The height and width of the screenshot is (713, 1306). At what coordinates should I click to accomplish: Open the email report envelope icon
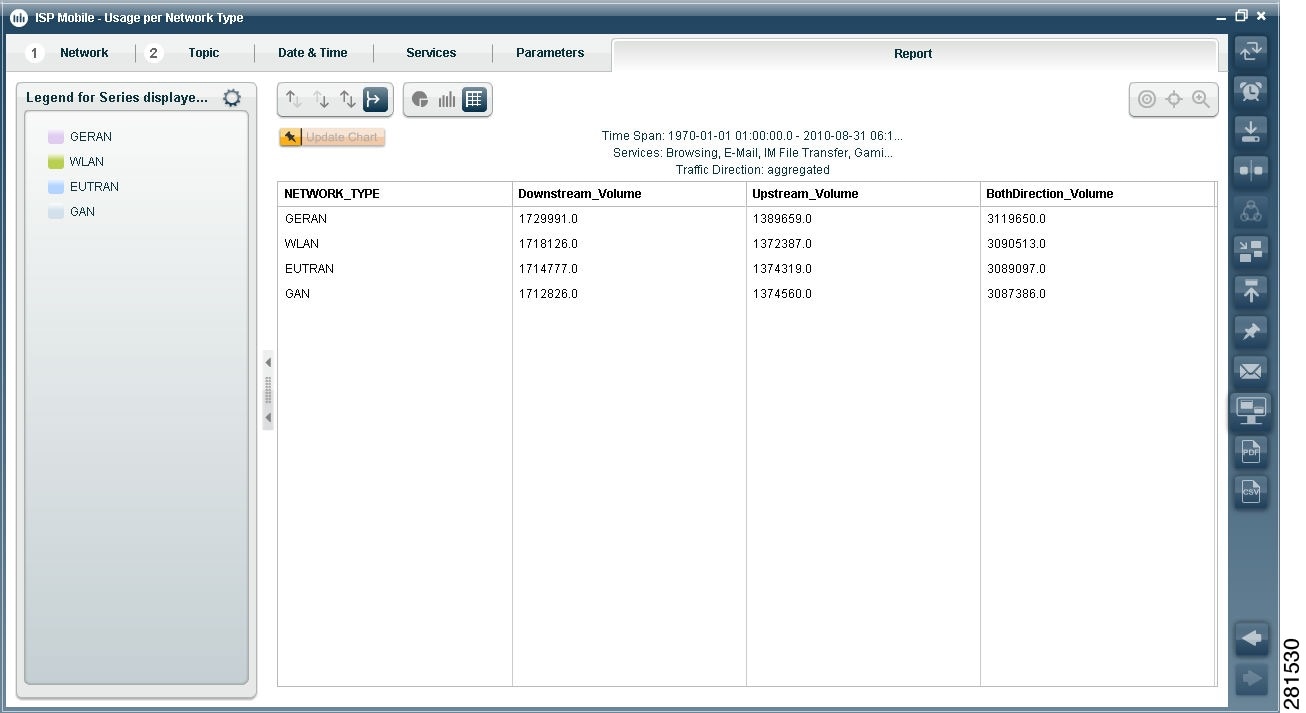pos(1251,371)
